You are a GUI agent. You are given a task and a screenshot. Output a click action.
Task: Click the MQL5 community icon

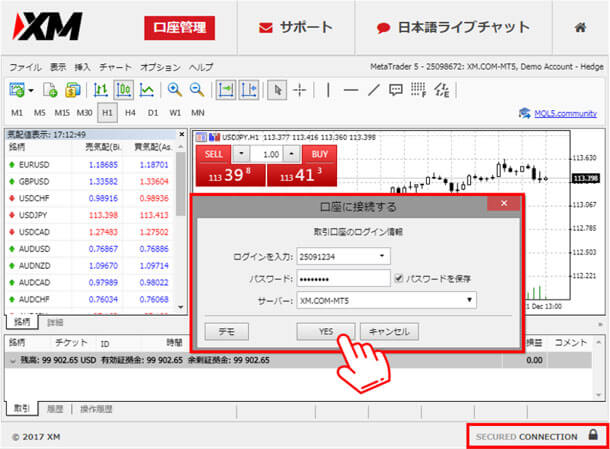tap(524, 113)
